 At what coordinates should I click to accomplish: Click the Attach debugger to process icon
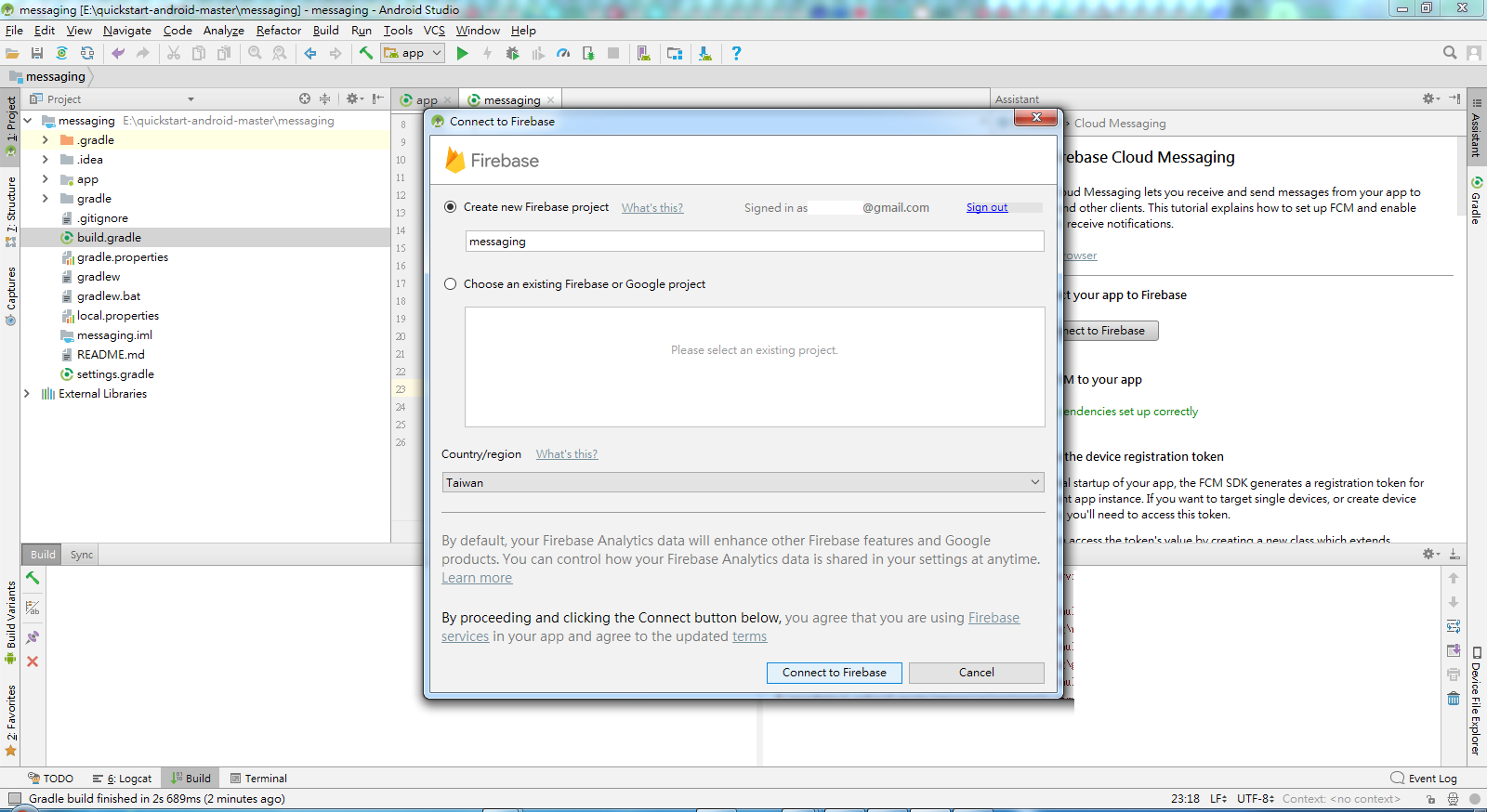click(x=588, y=54)
